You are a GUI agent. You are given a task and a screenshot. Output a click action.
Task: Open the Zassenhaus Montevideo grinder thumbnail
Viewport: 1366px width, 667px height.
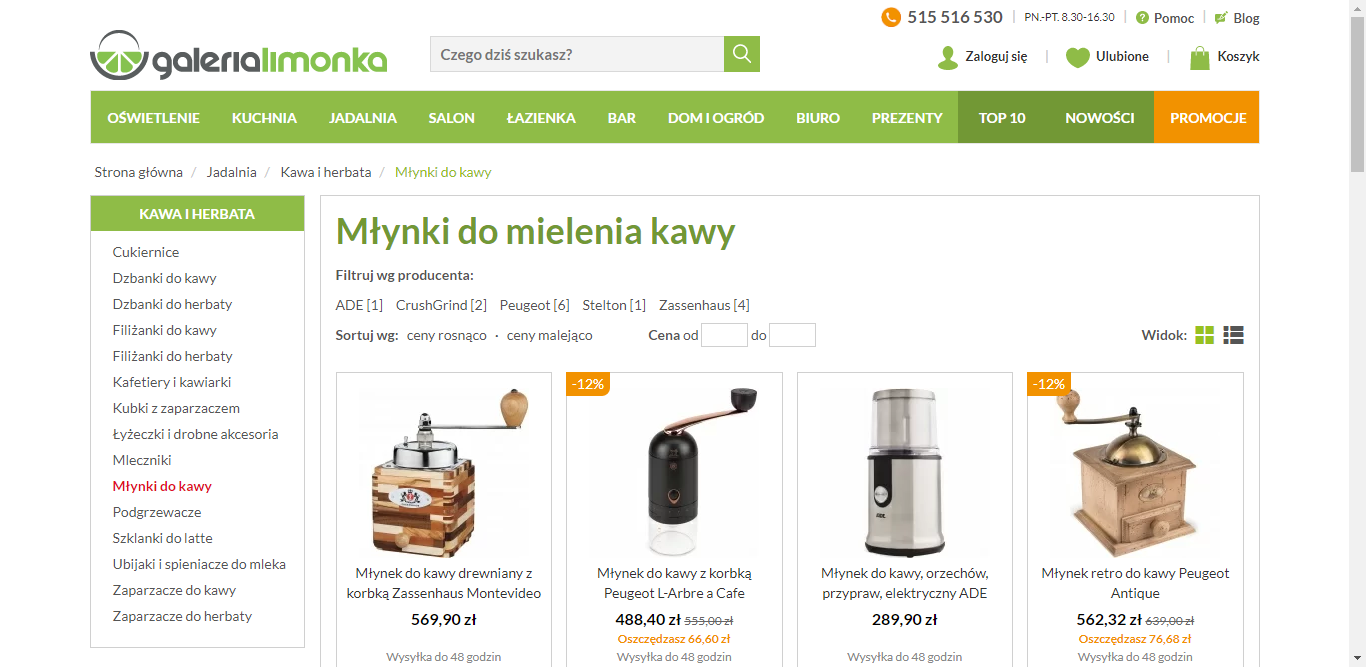point(444,470)
